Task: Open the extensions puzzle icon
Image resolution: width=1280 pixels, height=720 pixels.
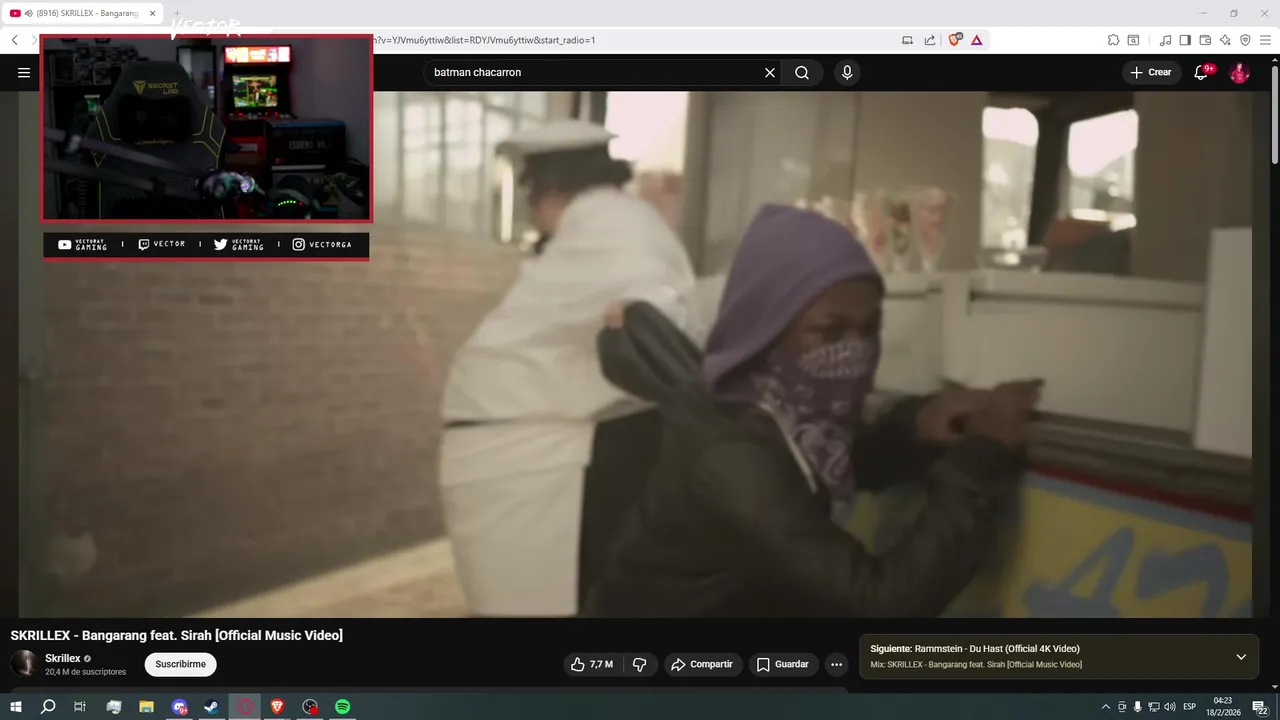Action: point(1113,40)
